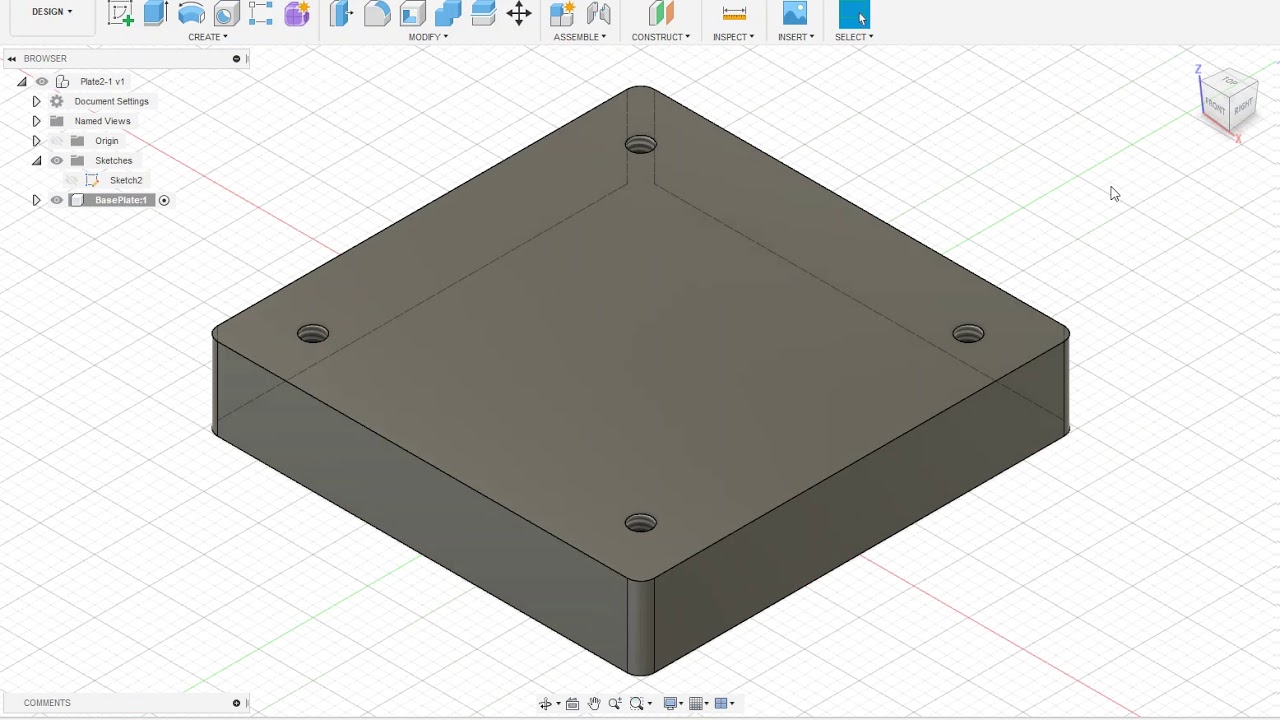Open the CREATE menu

pyautogui.click(x=208, y=37)
